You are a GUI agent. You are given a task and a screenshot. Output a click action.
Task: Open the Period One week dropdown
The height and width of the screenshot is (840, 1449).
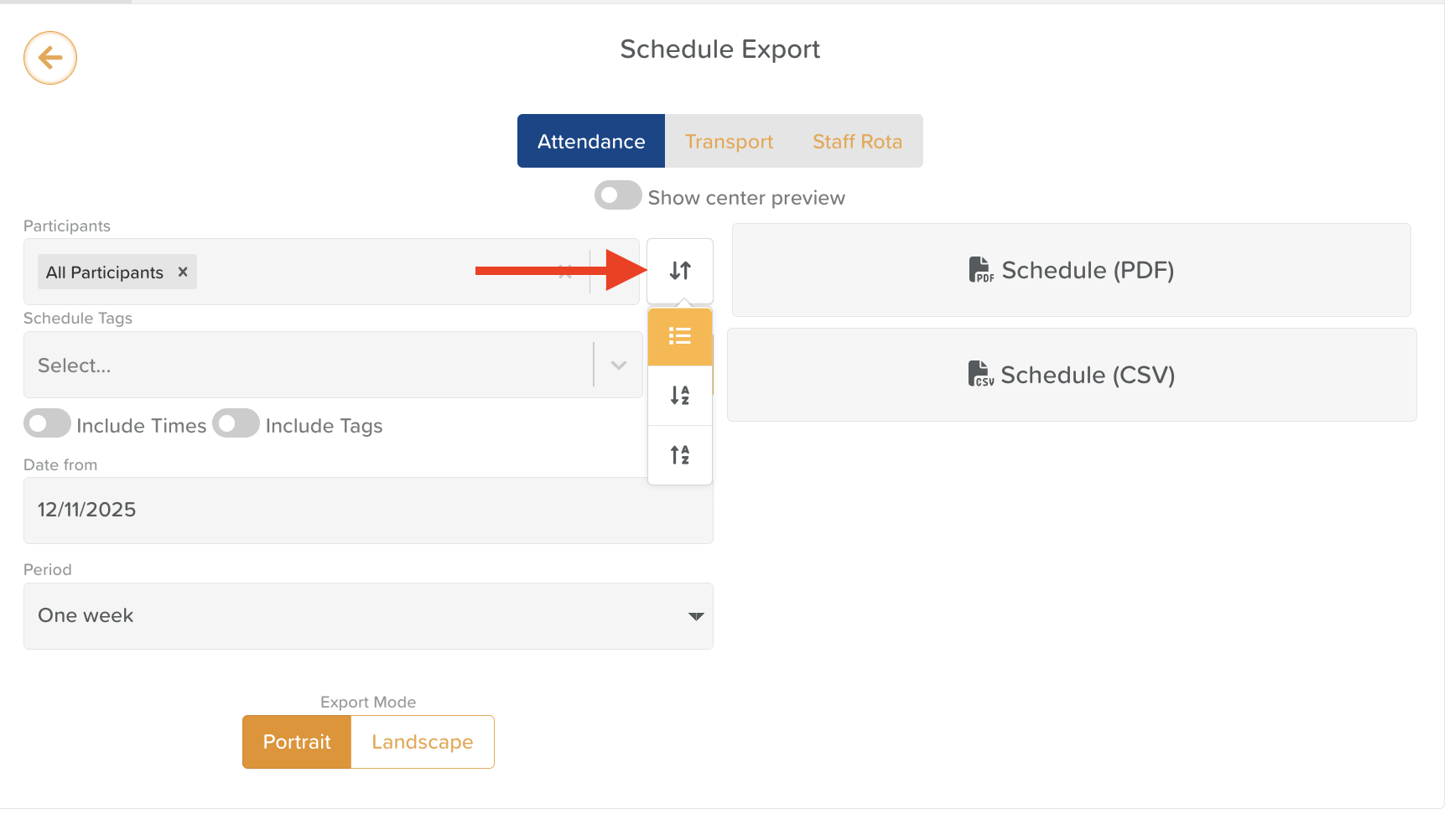368,616
